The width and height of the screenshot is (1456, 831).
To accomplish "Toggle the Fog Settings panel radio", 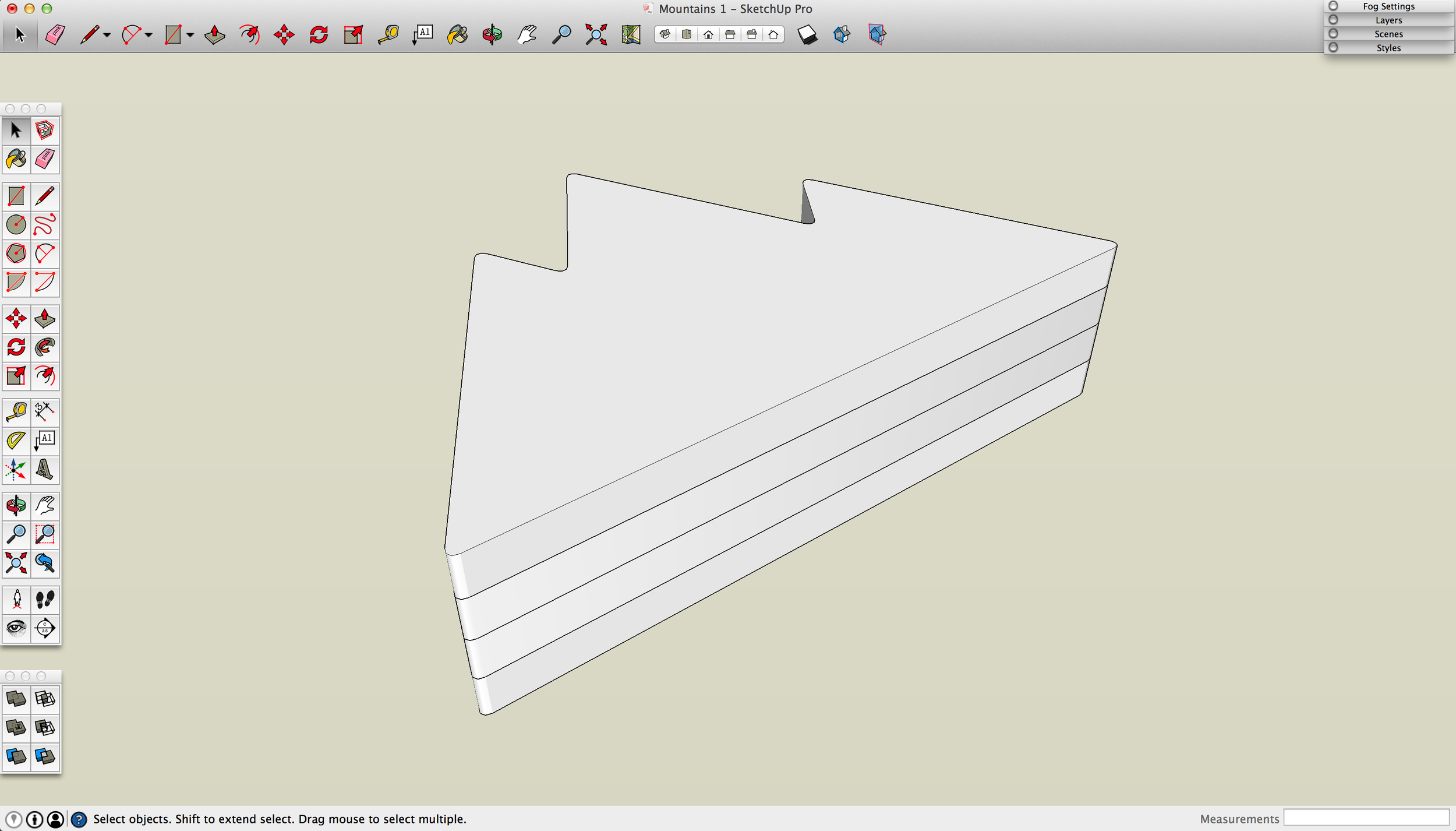I will (x=1333, y=6).
